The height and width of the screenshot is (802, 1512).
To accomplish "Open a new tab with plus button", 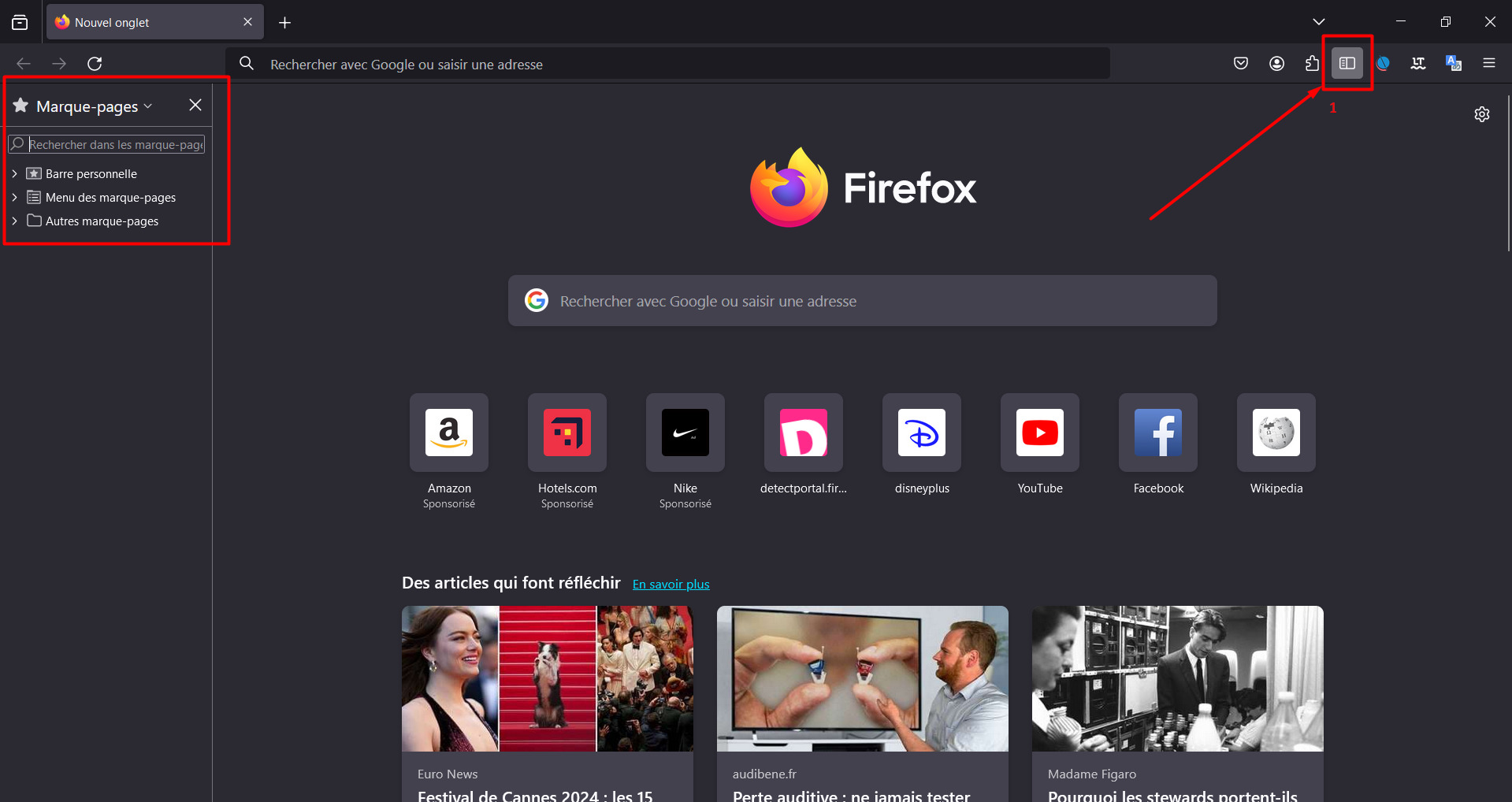I will [285, 23].
